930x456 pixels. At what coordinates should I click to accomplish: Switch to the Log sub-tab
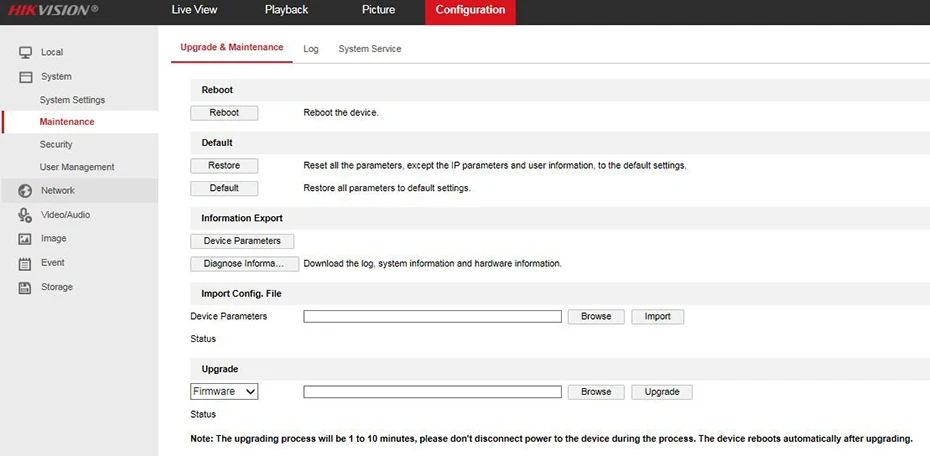point(311,48)
